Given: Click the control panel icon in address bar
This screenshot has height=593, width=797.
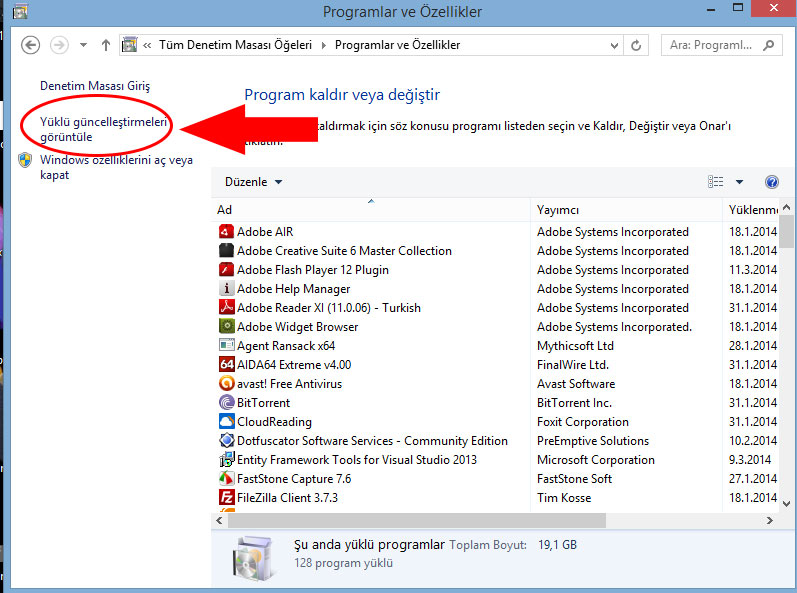Looking at the screenshot, I should [130, 45].
